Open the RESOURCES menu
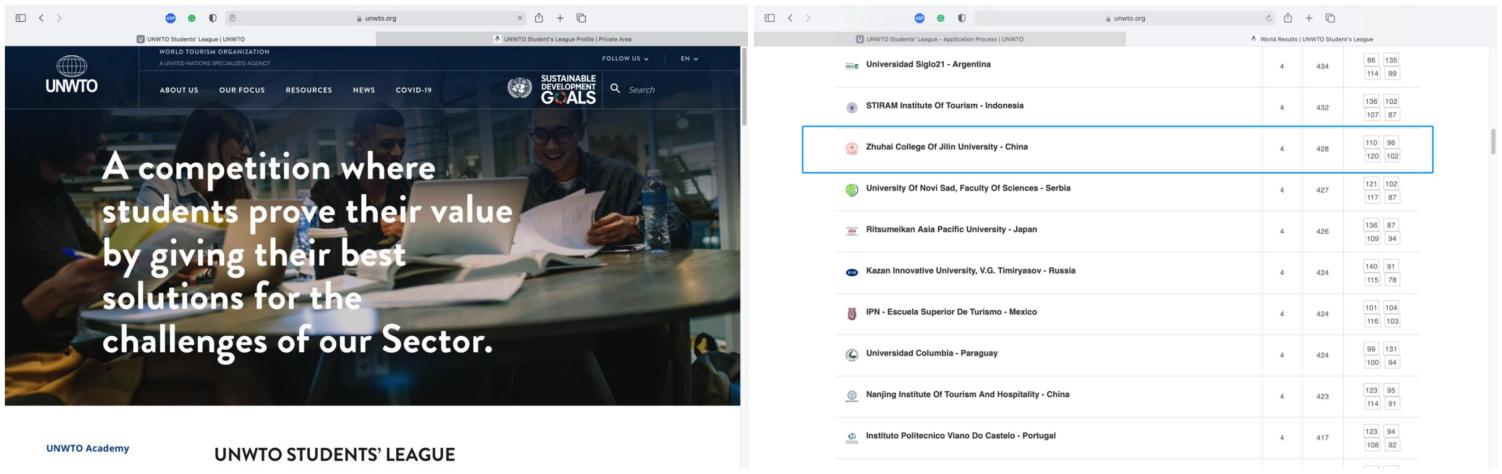 [309, 90]
